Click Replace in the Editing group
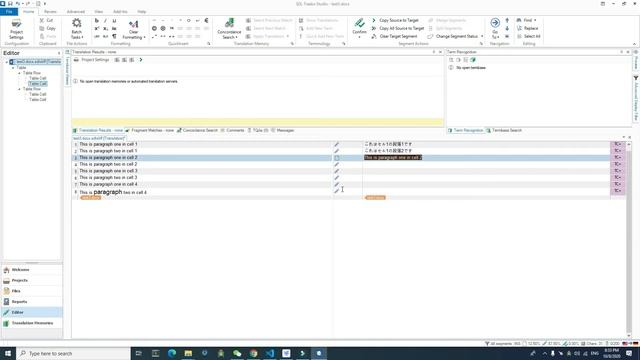Image resolution: width=640 pixels, height=360 pixels. pyautogui.click(x=527, y=28)
